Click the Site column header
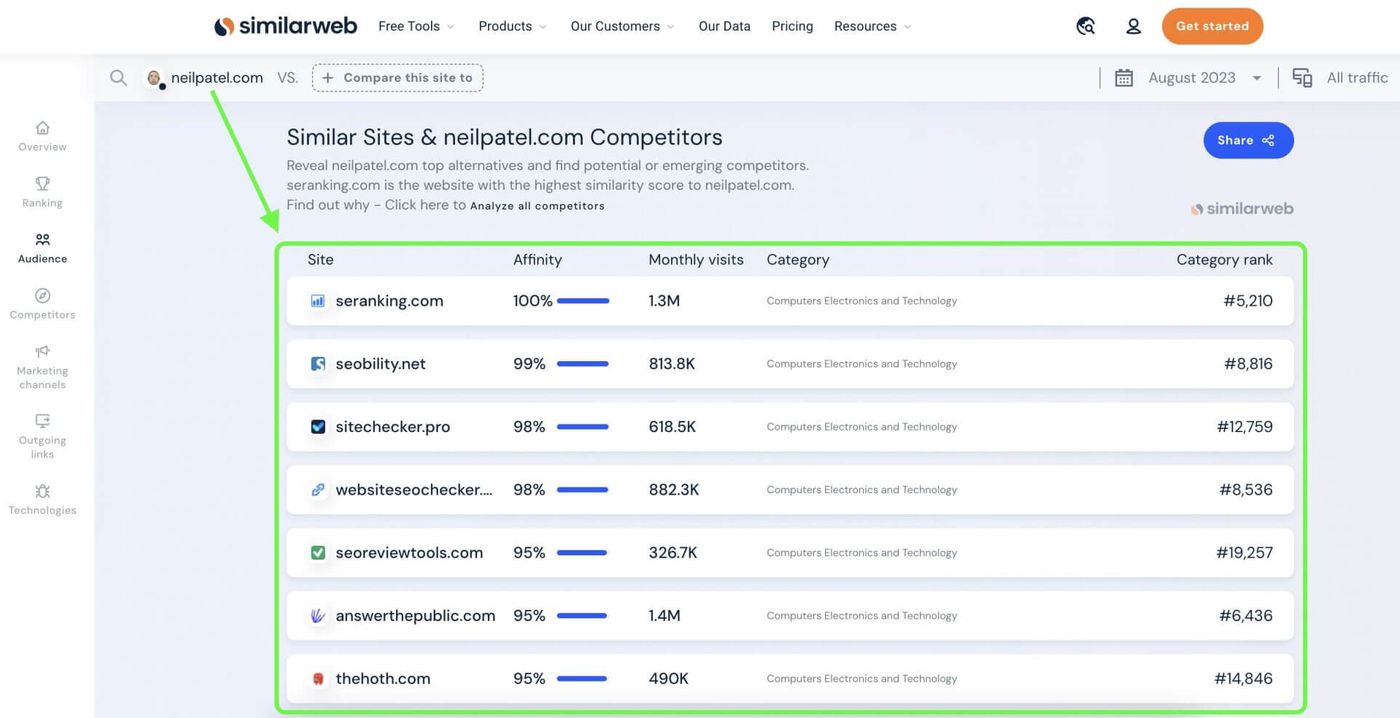 click(320, 260)
